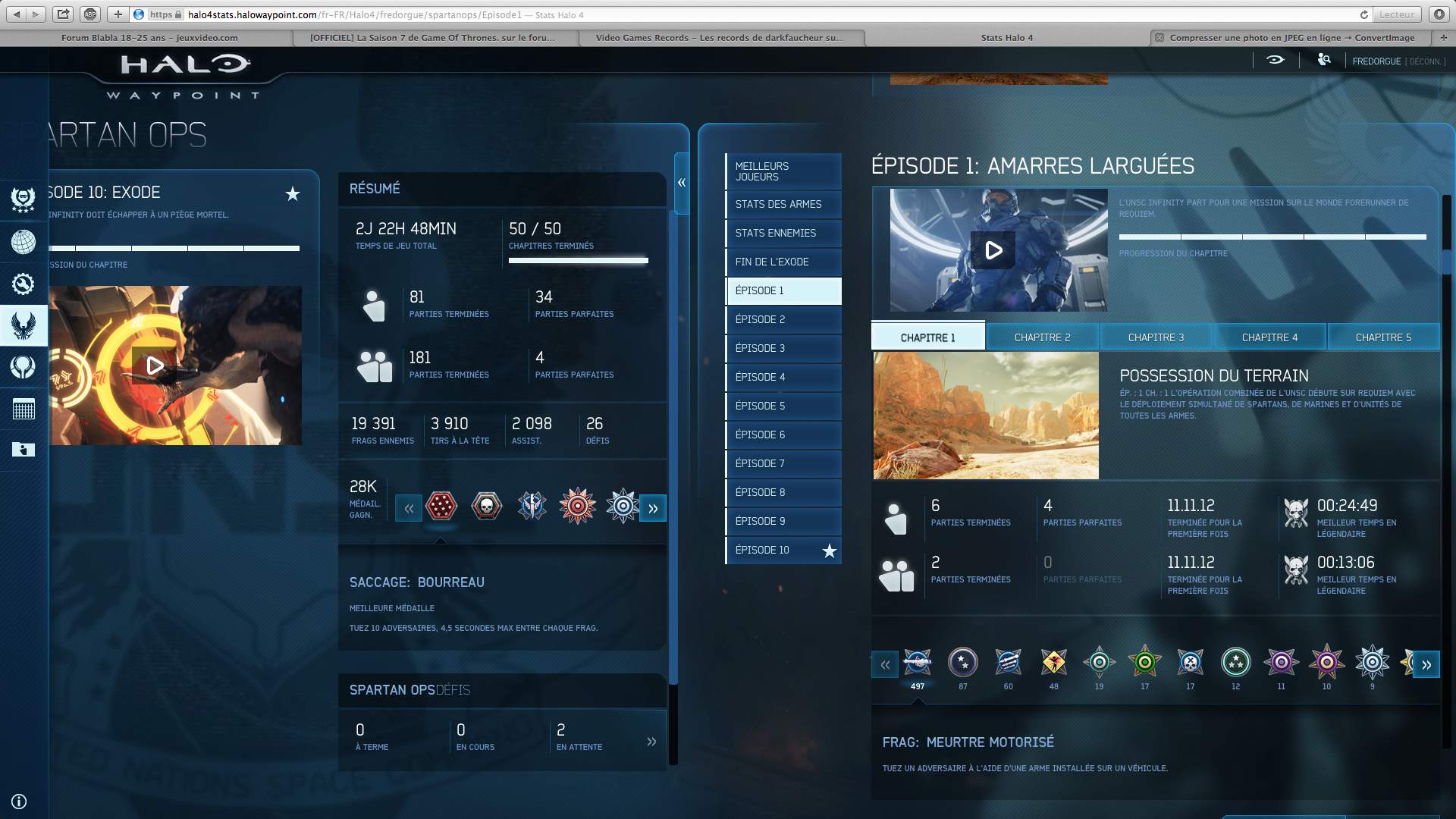Expand Spartan Ops Défis with chevron
The width and height of the screenshot is (1456, 819).
(x=651, y=742)
